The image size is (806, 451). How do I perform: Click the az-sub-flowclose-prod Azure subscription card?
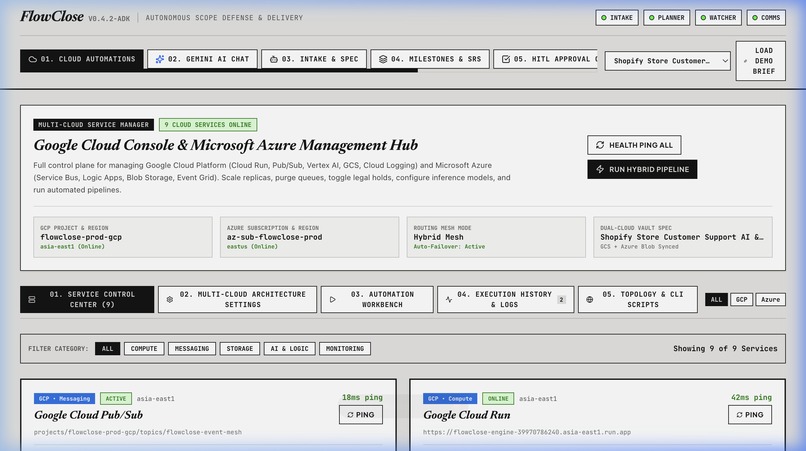[x=309, y=237]
